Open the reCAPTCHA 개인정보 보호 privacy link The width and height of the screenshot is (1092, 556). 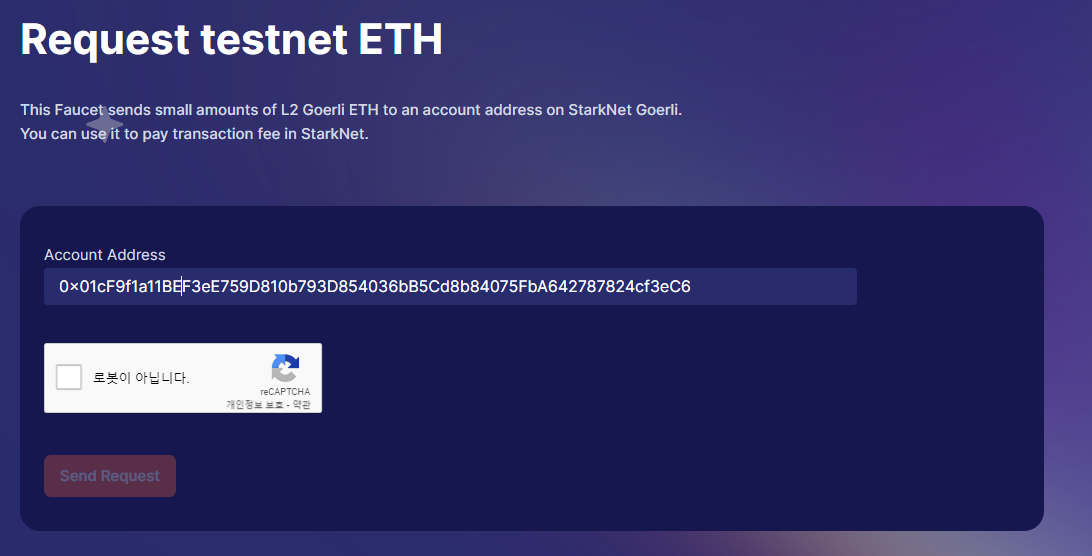[x=254, y=404]
